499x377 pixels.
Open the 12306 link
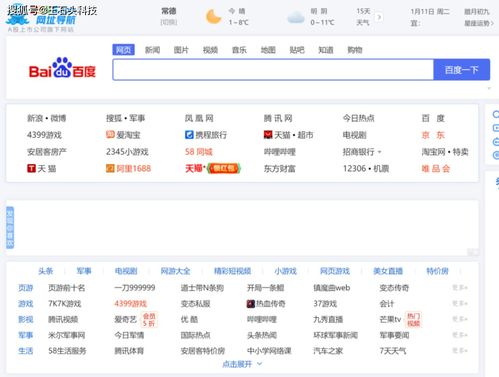click(x=355, y=168)
